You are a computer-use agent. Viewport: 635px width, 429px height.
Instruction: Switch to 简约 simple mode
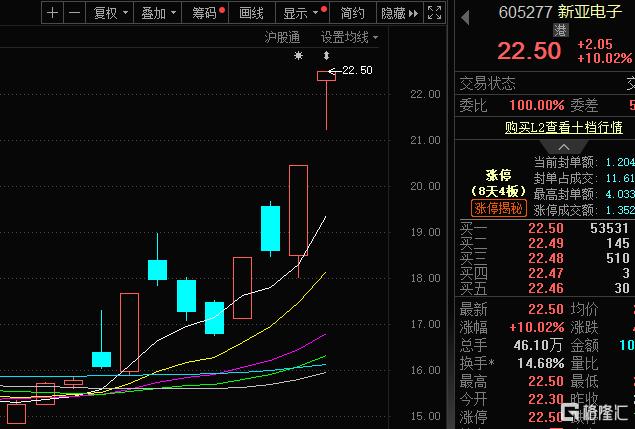coord(352,13)
